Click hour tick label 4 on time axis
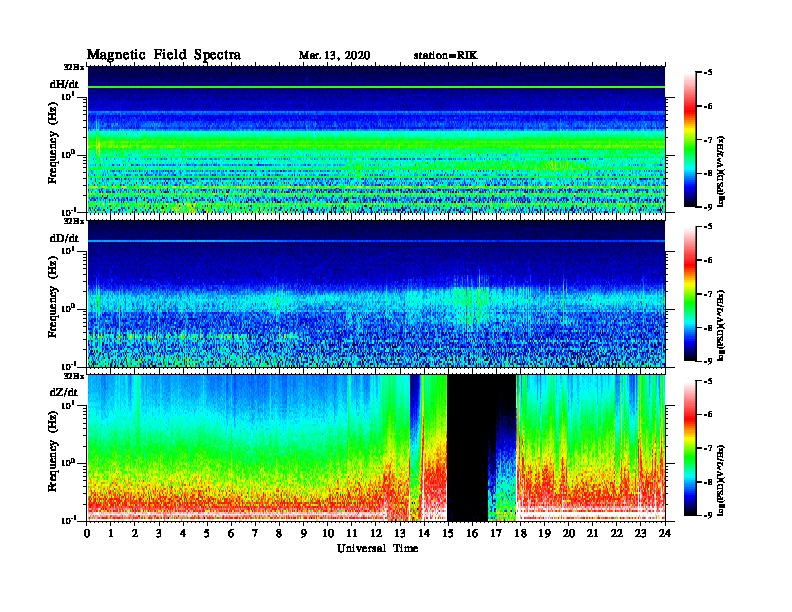The image size is (792, 612). (x=183, y=534)
